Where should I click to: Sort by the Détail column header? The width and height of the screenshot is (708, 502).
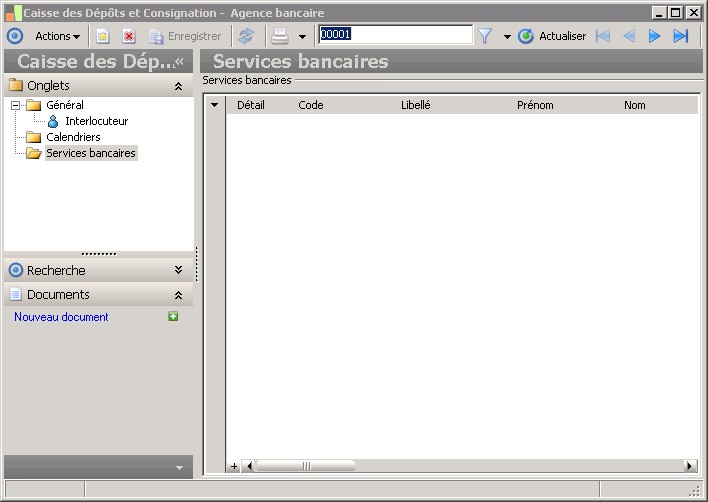click(251, 105)
